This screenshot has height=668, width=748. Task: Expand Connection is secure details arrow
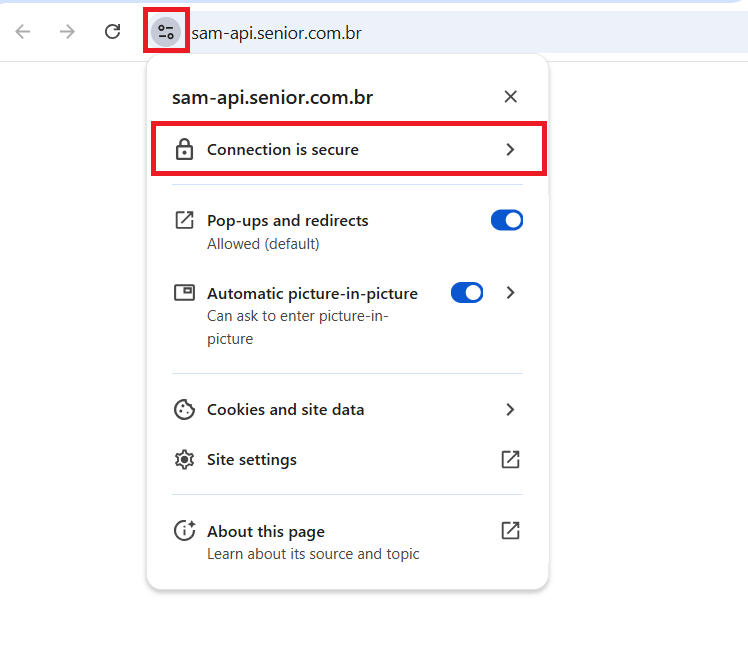(x=510, y=150)
